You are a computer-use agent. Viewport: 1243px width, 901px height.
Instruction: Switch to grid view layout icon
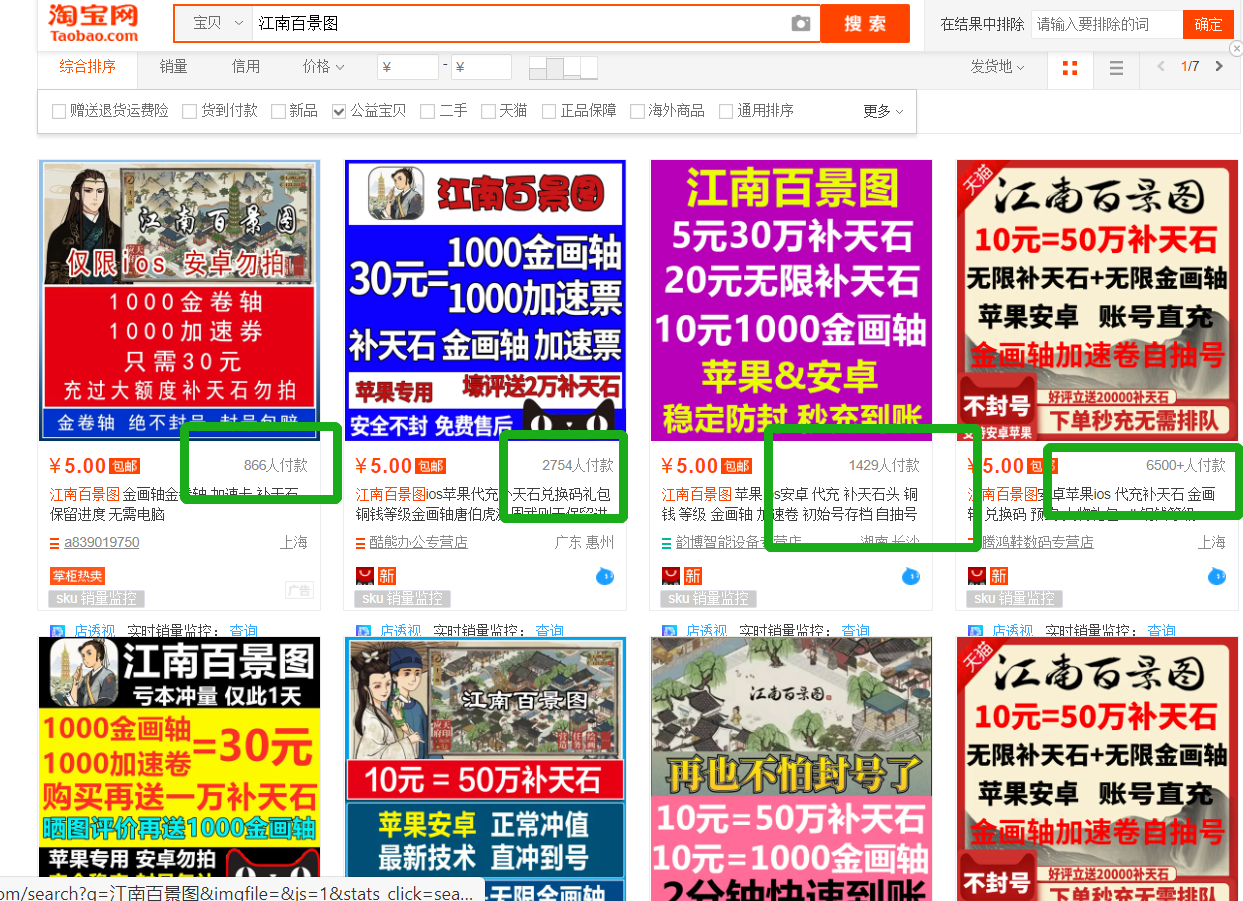click(1070, 68)
